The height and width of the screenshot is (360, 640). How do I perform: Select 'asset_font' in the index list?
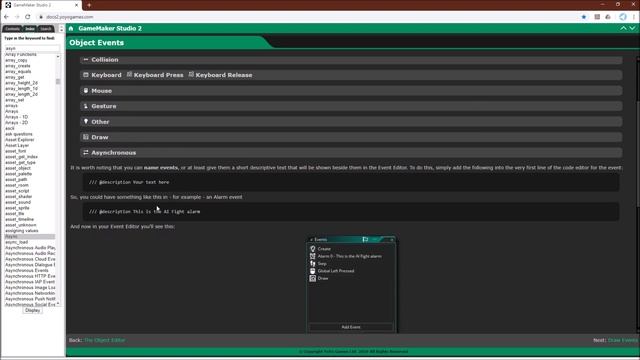pos(16,151)
